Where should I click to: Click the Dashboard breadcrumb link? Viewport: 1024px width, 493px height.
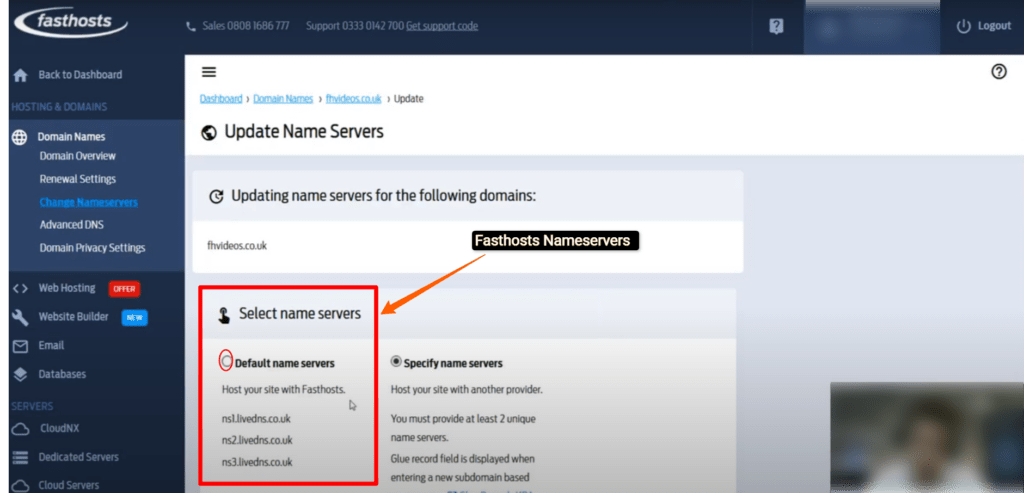[x=221, y=99]
